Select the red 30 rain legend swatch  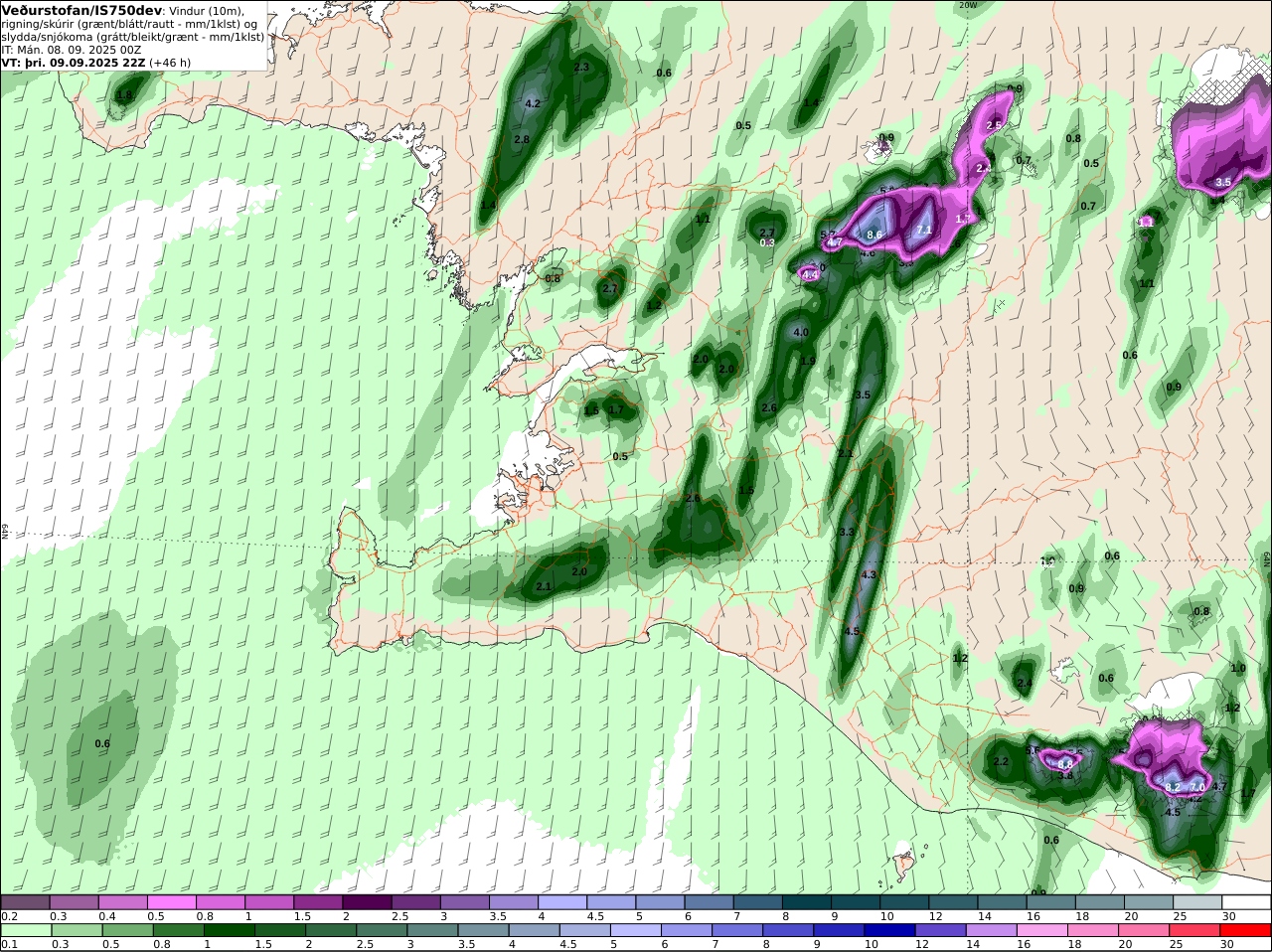click(x=1245, y=930)
